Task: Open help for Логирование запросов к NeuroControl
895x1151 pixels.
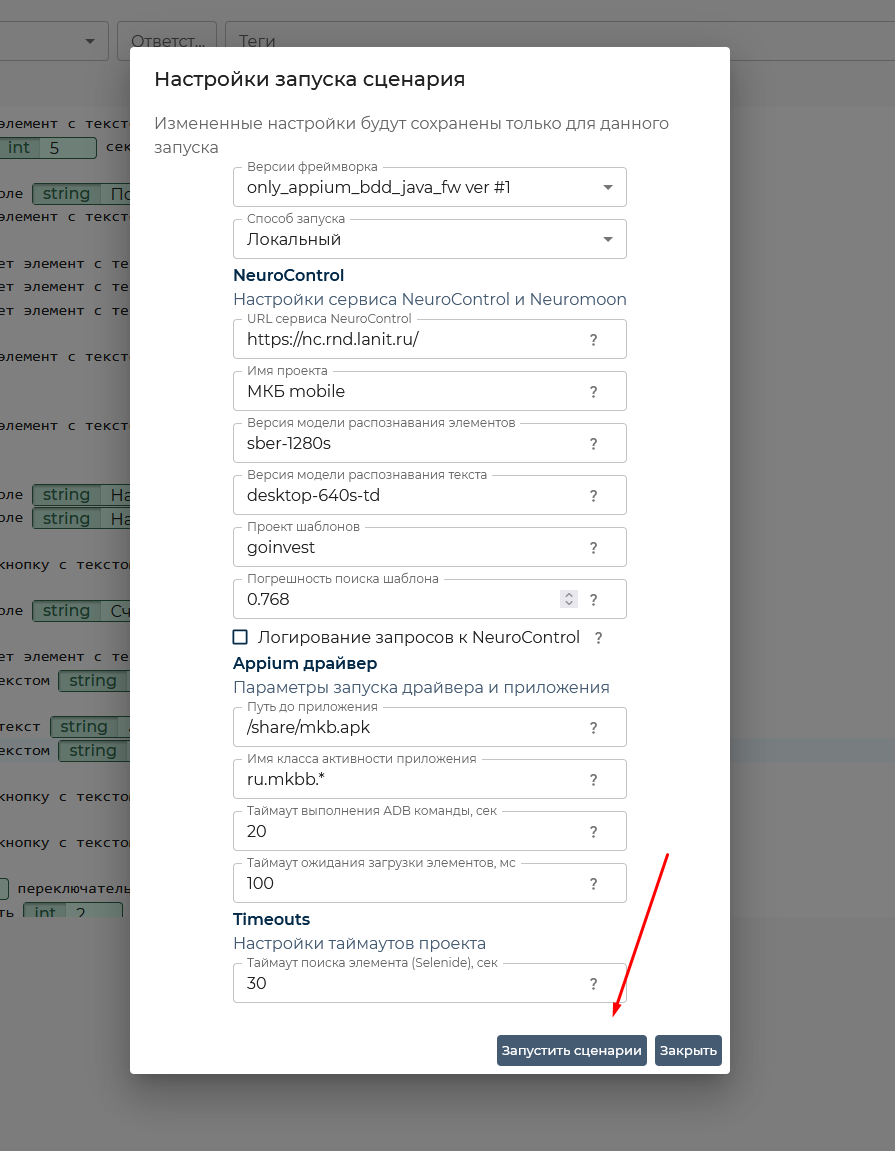Action: (598, 638)
